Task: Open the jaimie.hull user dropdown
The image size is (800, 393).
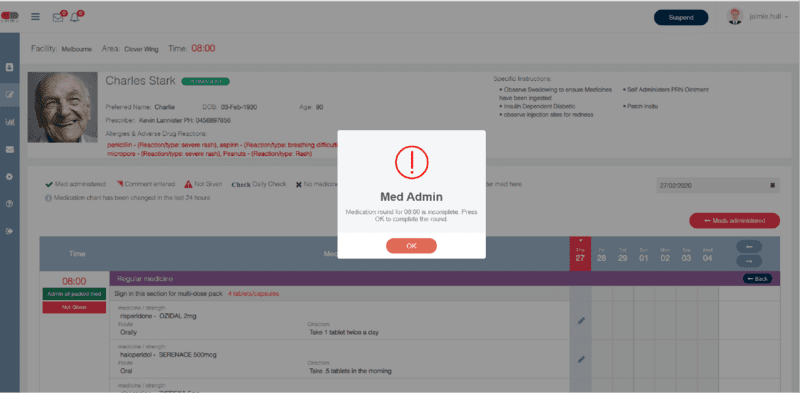Action: [768, 17]
